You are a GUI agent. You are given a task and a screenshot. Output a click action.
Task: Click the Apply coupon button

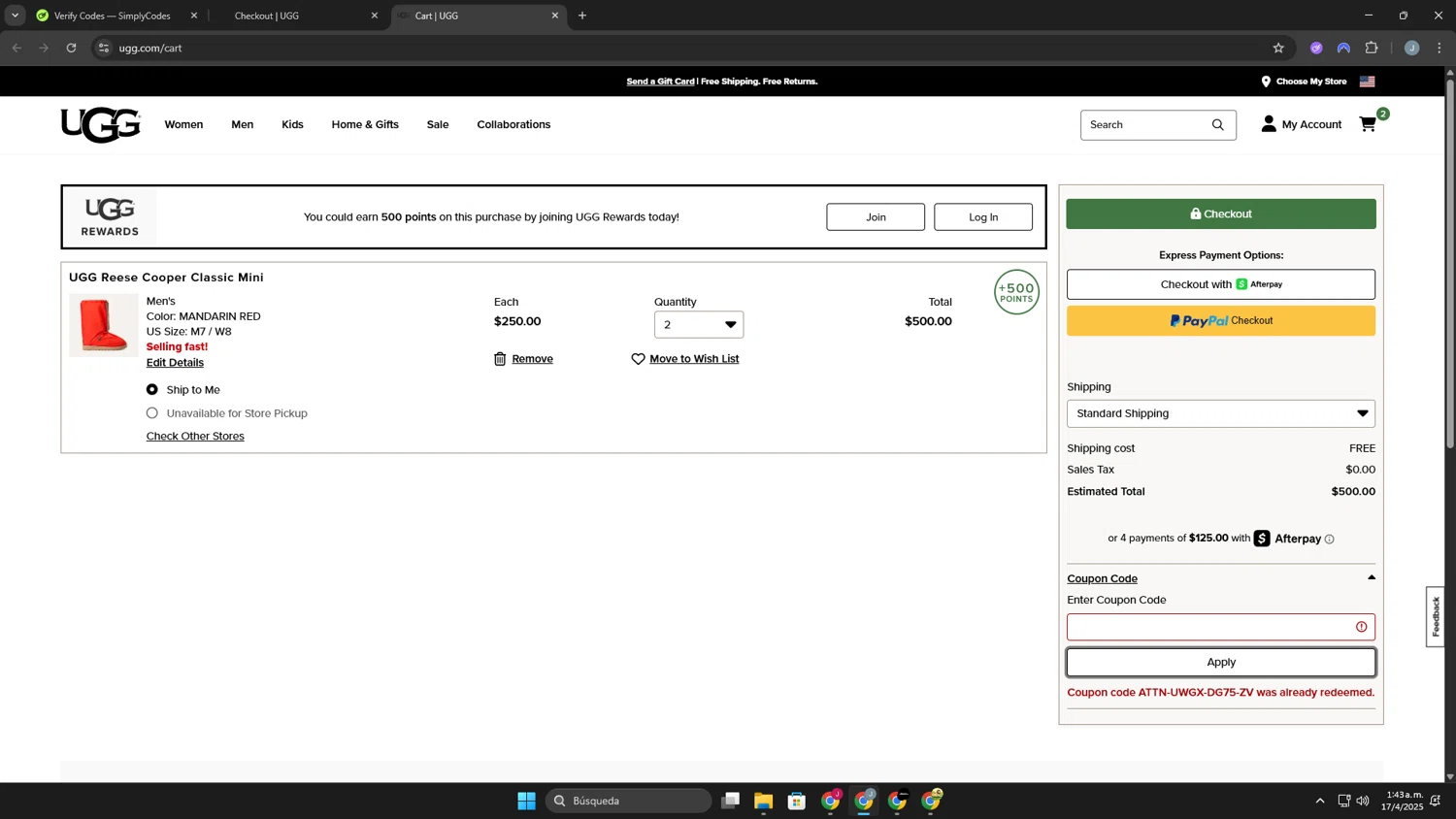1221,662
